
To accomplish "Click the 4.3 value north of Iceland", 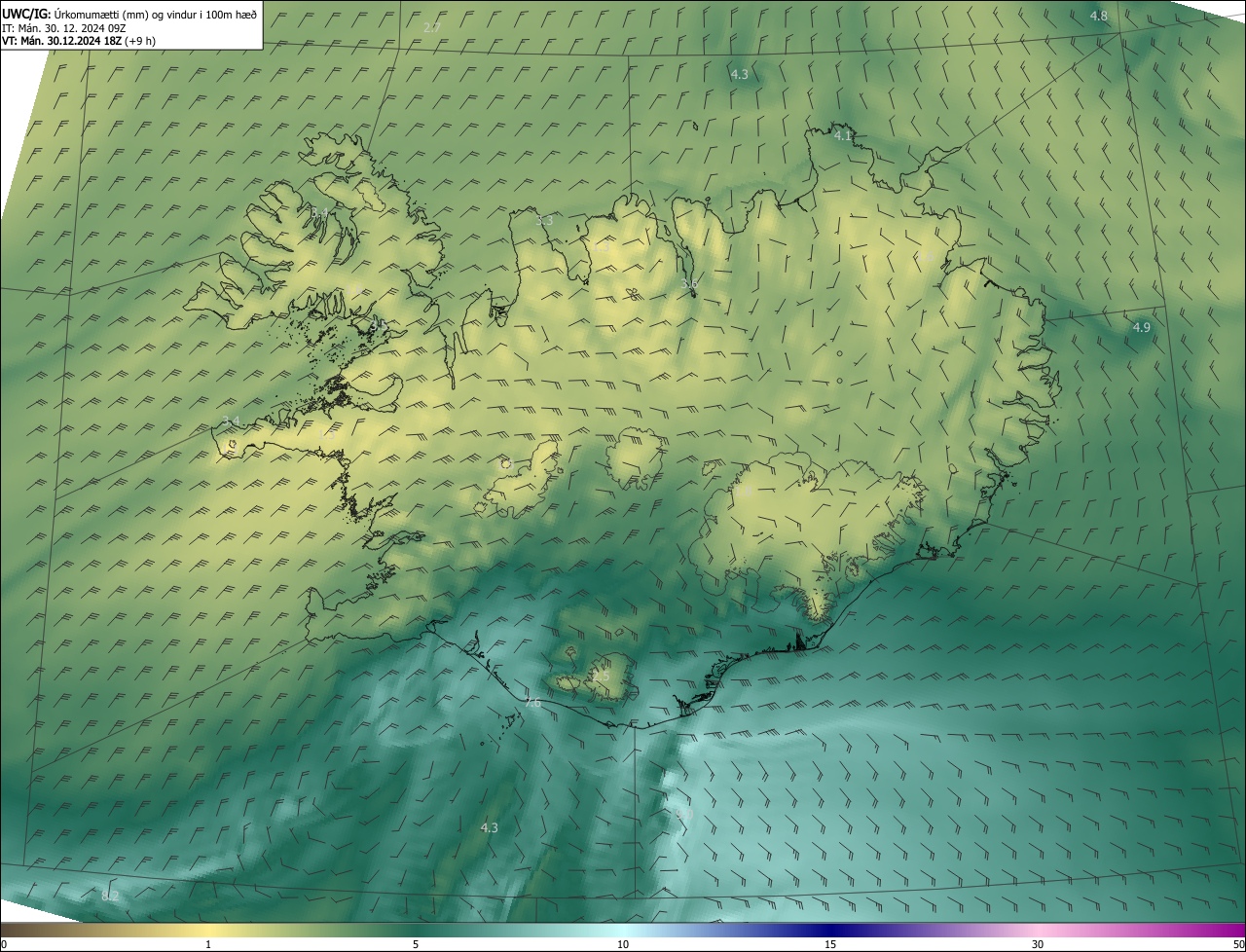I will [x=739, y=74].
